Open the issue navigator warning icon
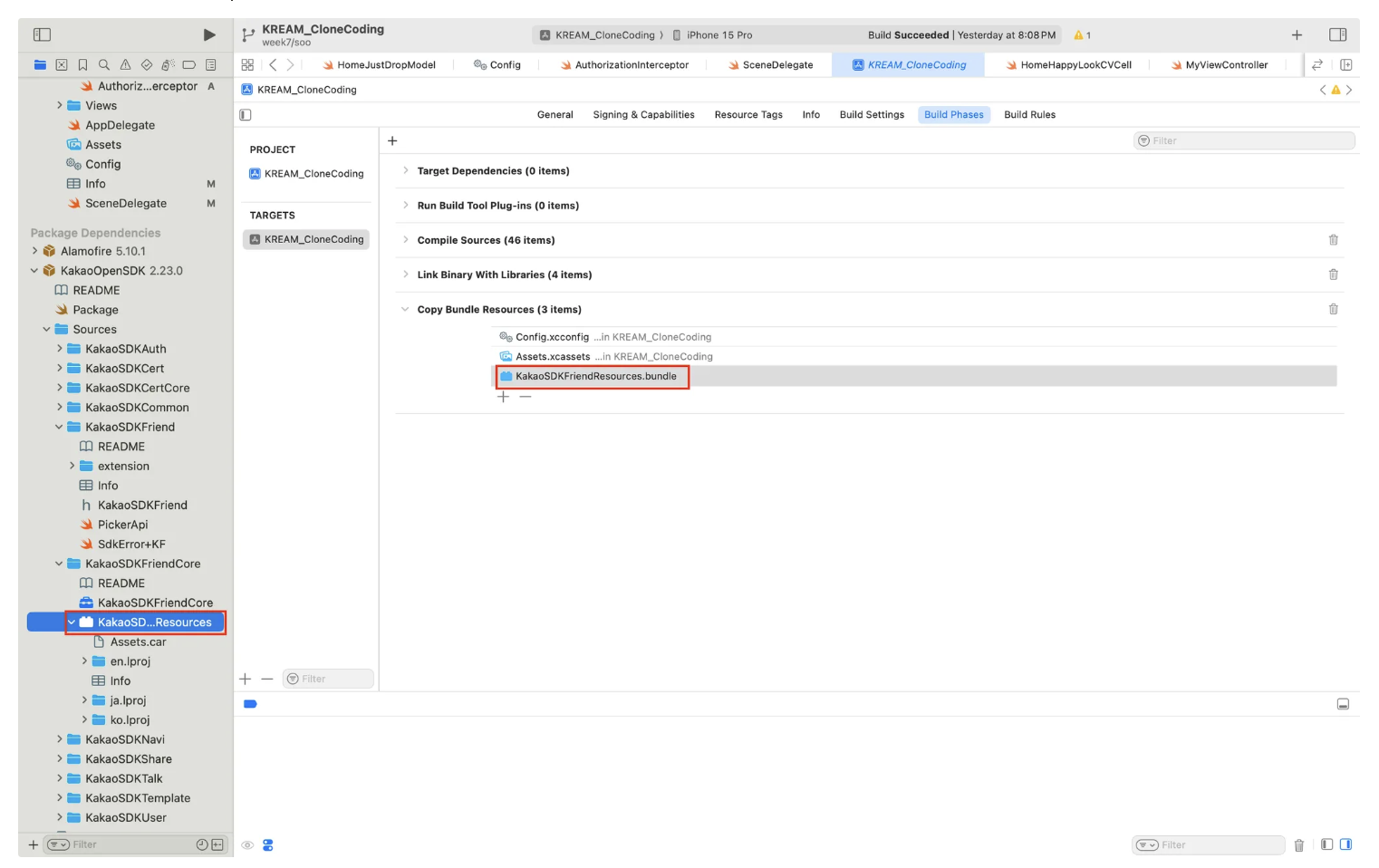The width and height of the screenshot is (1379, 868). coord(125,65)
